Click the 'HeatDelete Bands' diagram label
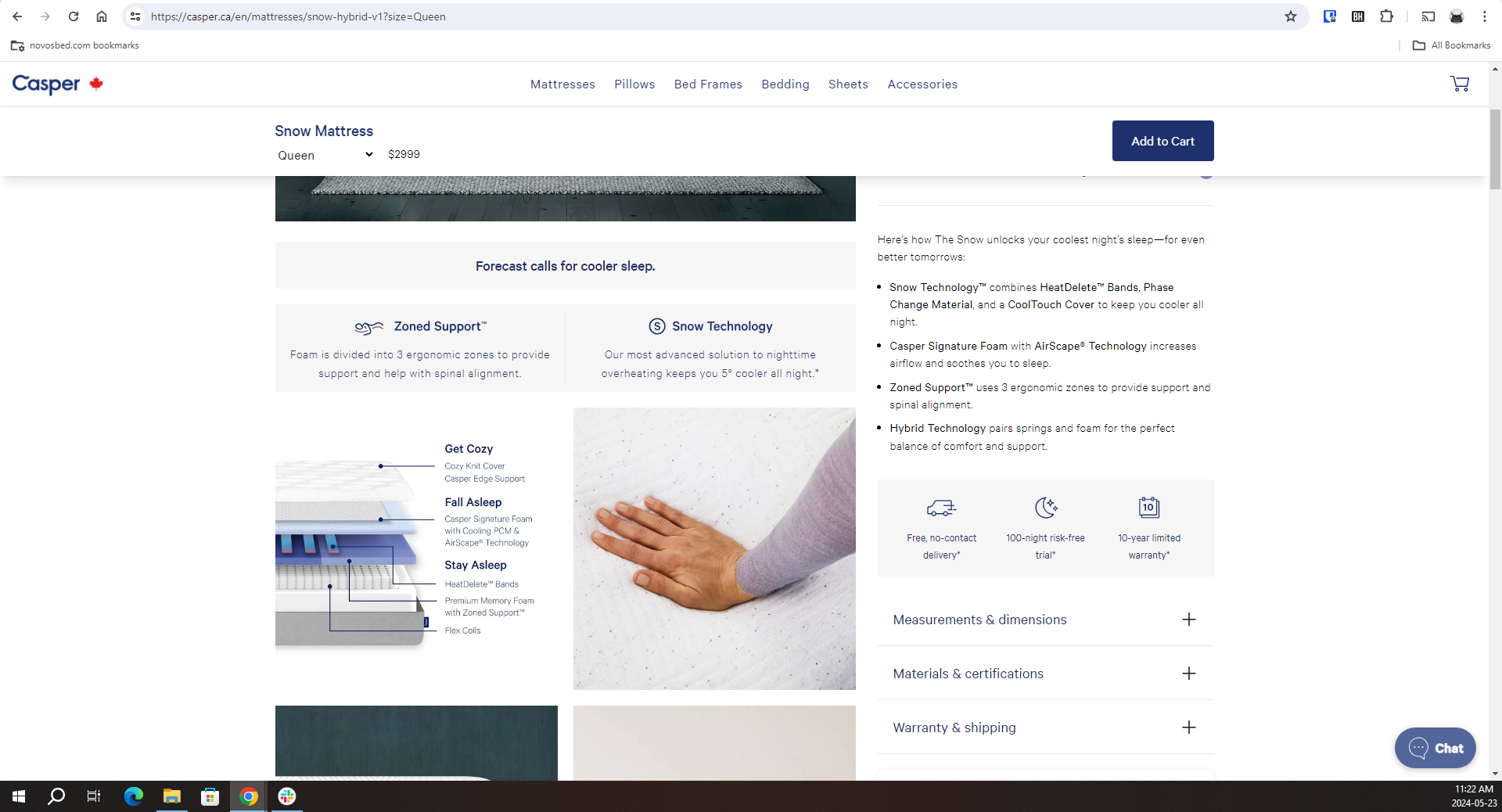Image resolution: width=1502 pixels, height=812 pixels. tap(481, 584)
